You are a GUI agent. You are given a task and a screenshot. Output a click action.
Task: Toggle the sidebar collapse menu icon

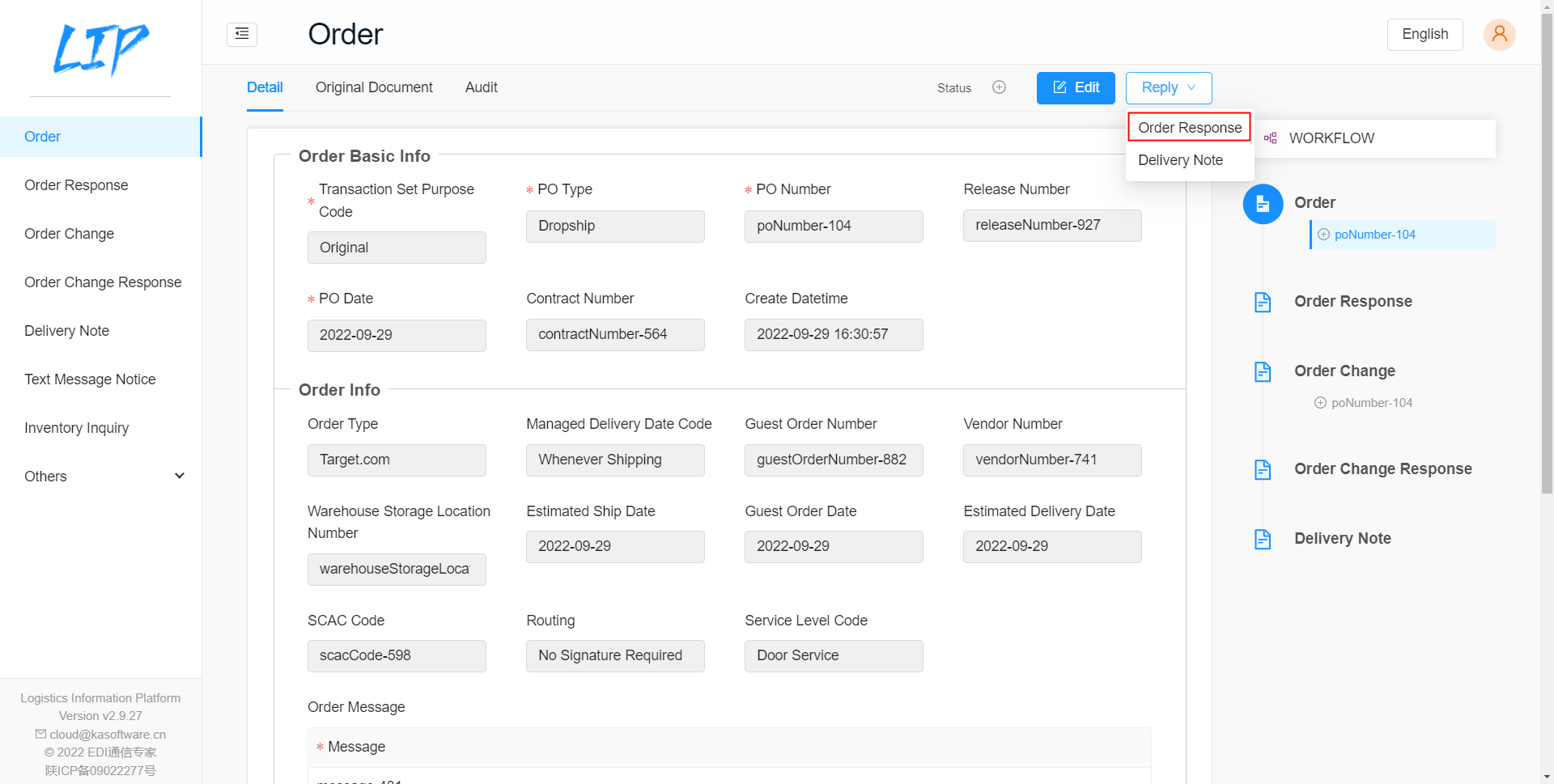click(242, 34)
